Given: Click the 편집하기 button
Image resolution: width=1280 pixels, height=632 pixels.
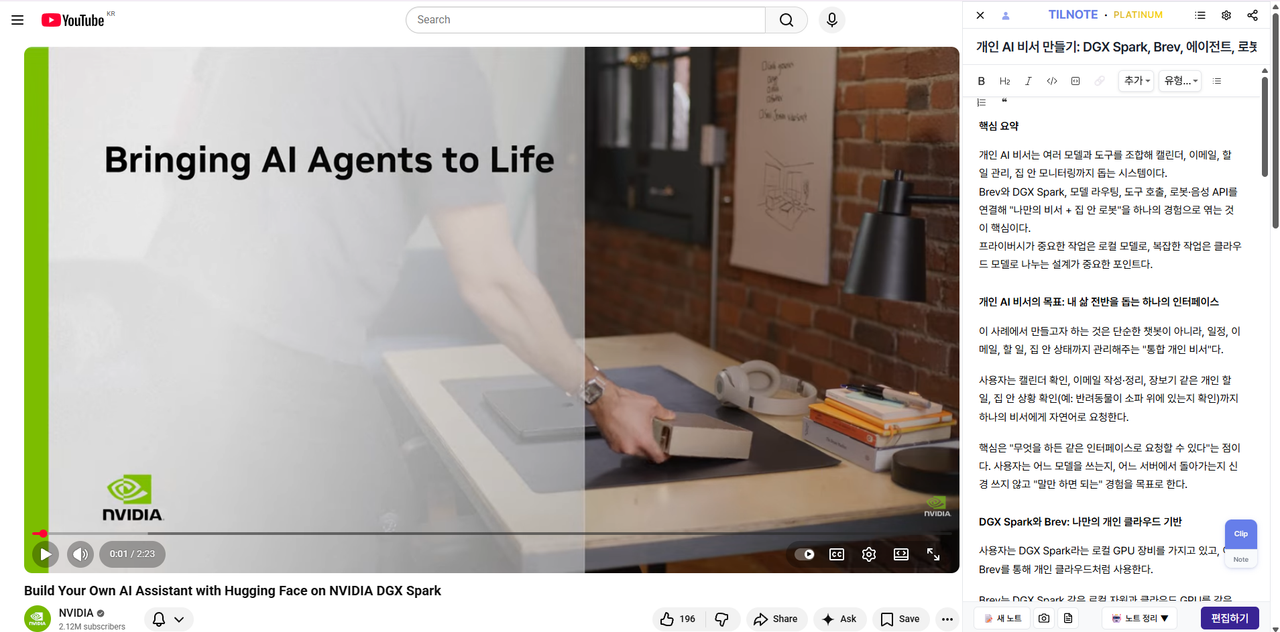Looking at the screenshot, I should (1229, 618).
